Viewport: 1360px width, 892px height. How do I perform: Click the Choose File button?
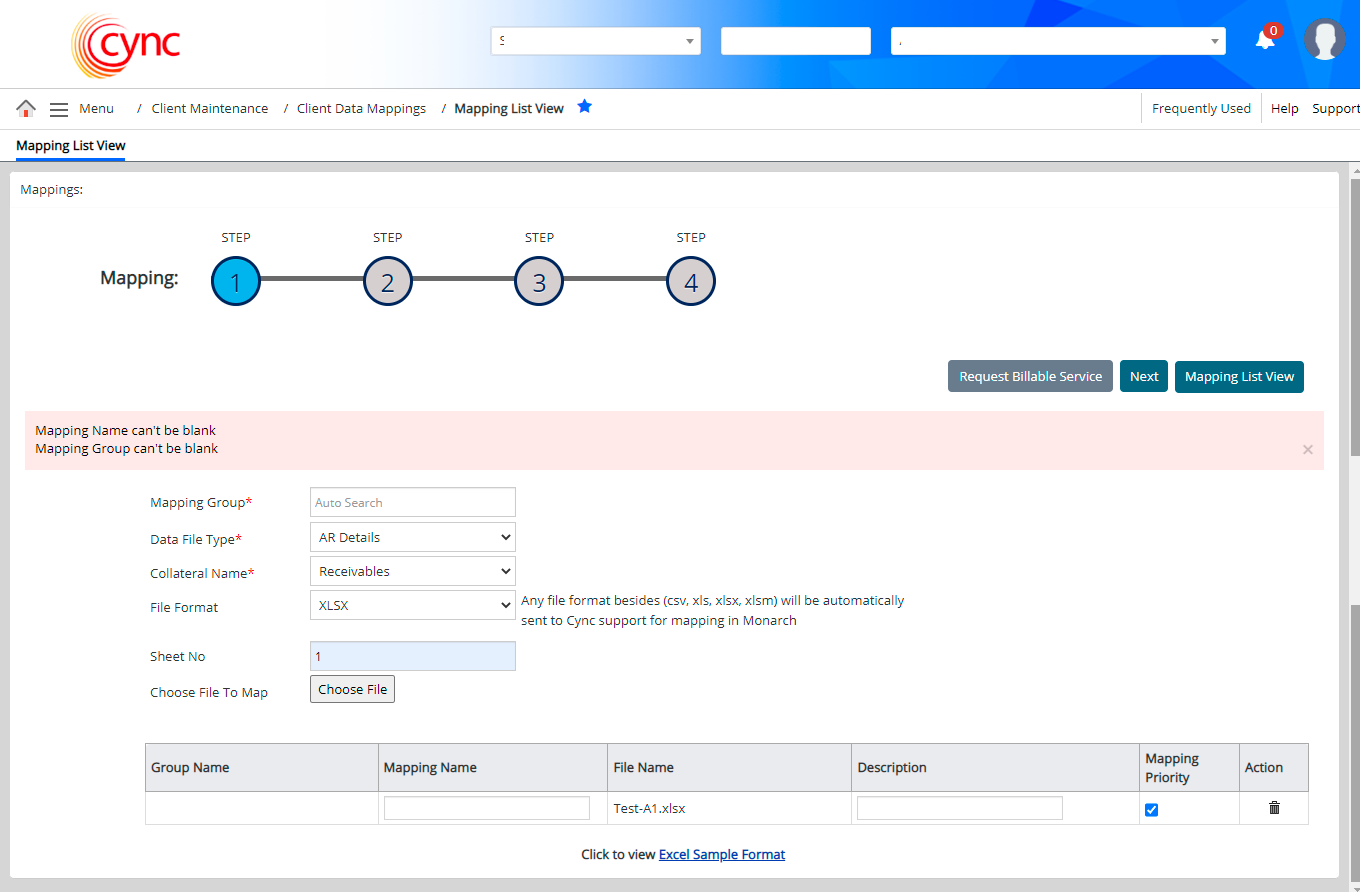pos(352,689)
